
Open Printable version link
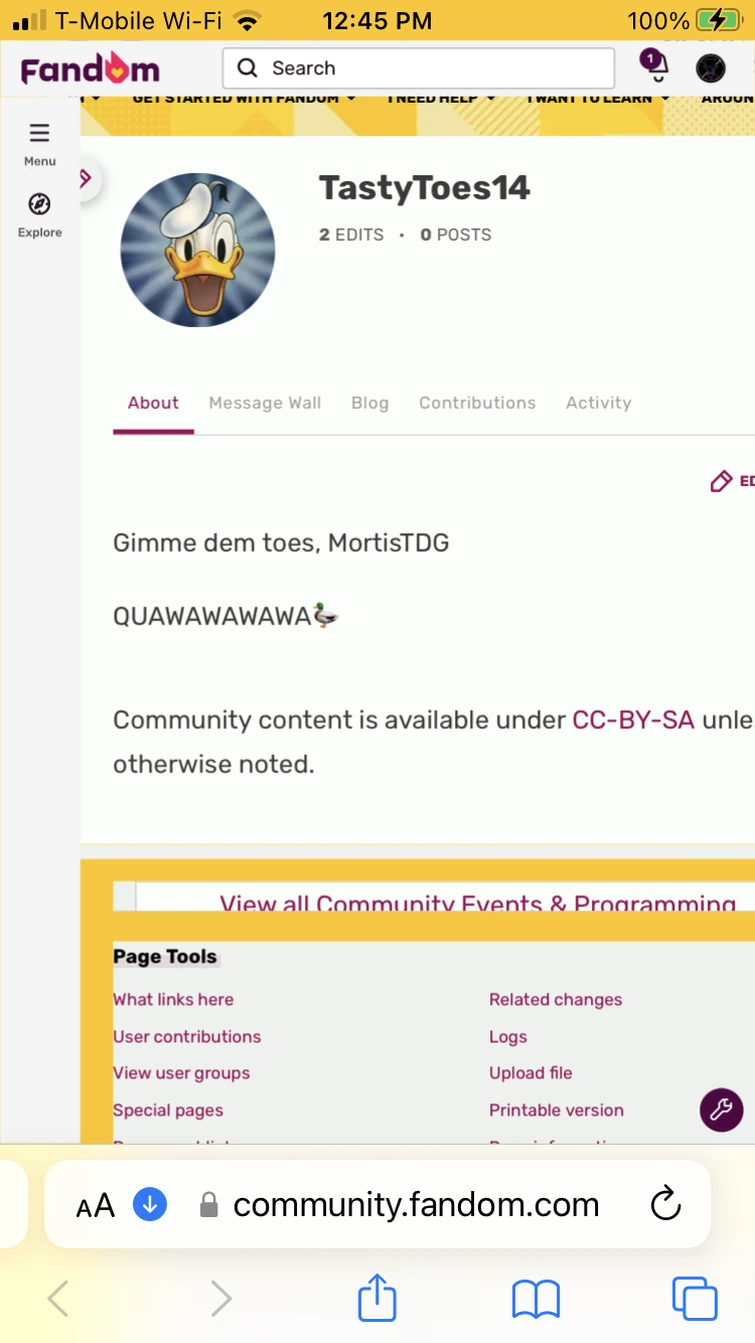pyautogui.click(x=556, y=1110)
